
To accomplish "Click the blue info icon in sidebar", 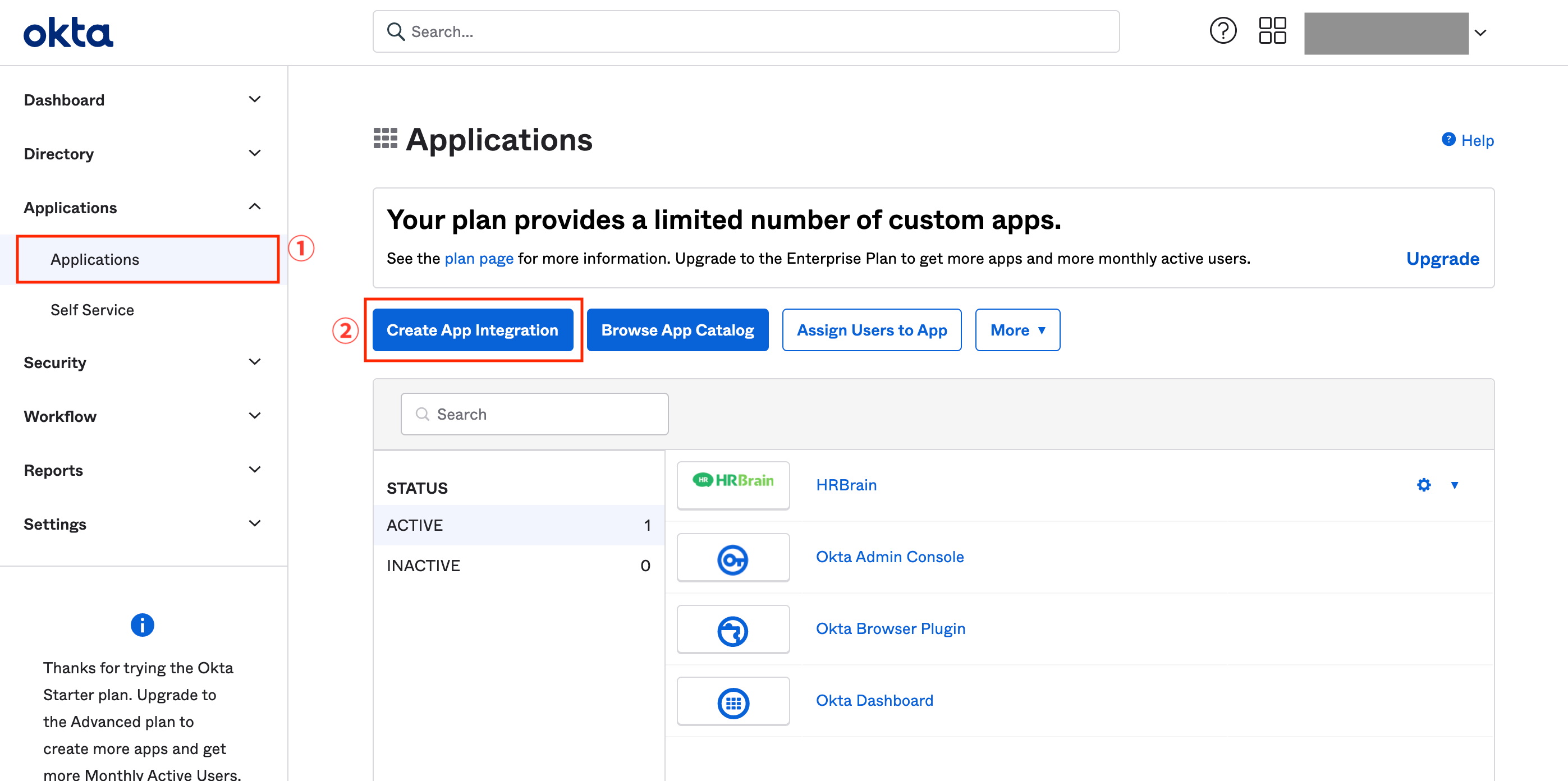I will 143,624.
